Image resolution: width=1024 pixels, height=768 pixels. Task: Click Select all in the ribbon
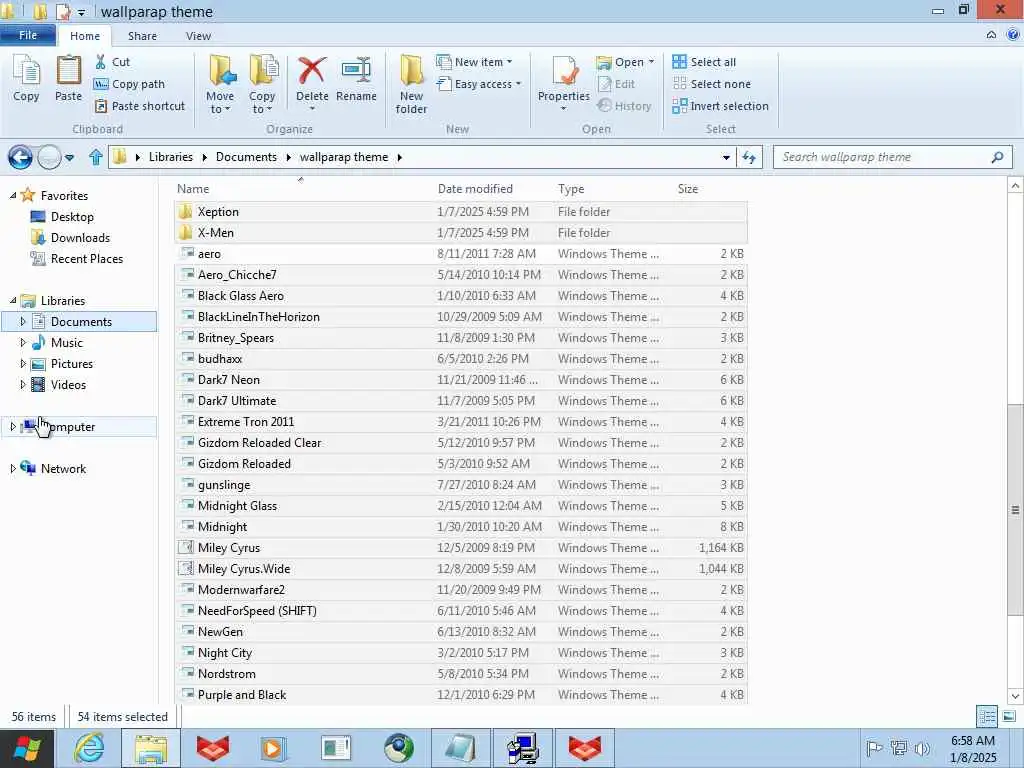[704, 62]
